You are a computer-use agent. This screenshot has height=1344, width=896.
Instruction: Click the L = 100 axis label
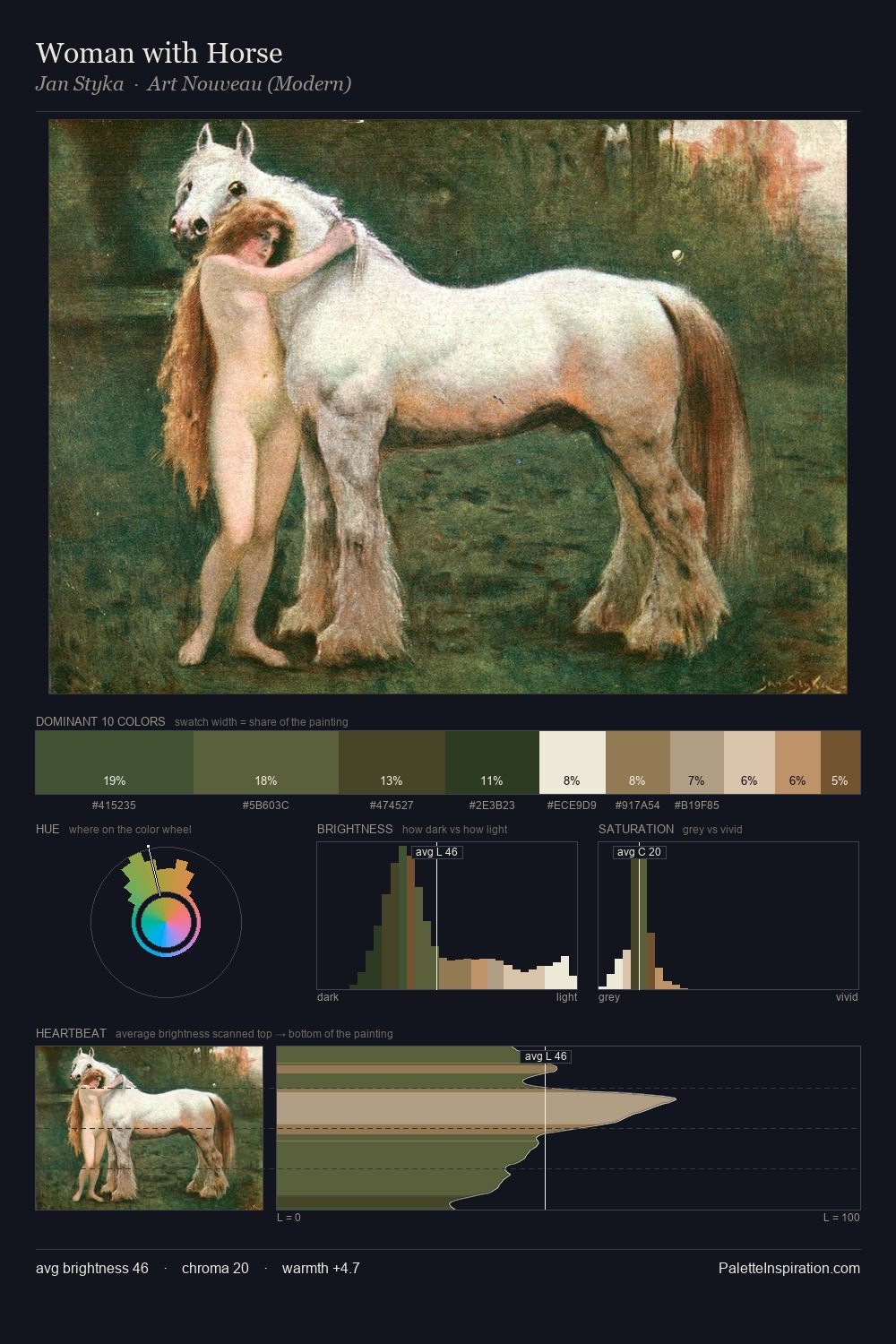pyautogui.click(x=841, y=1218)
